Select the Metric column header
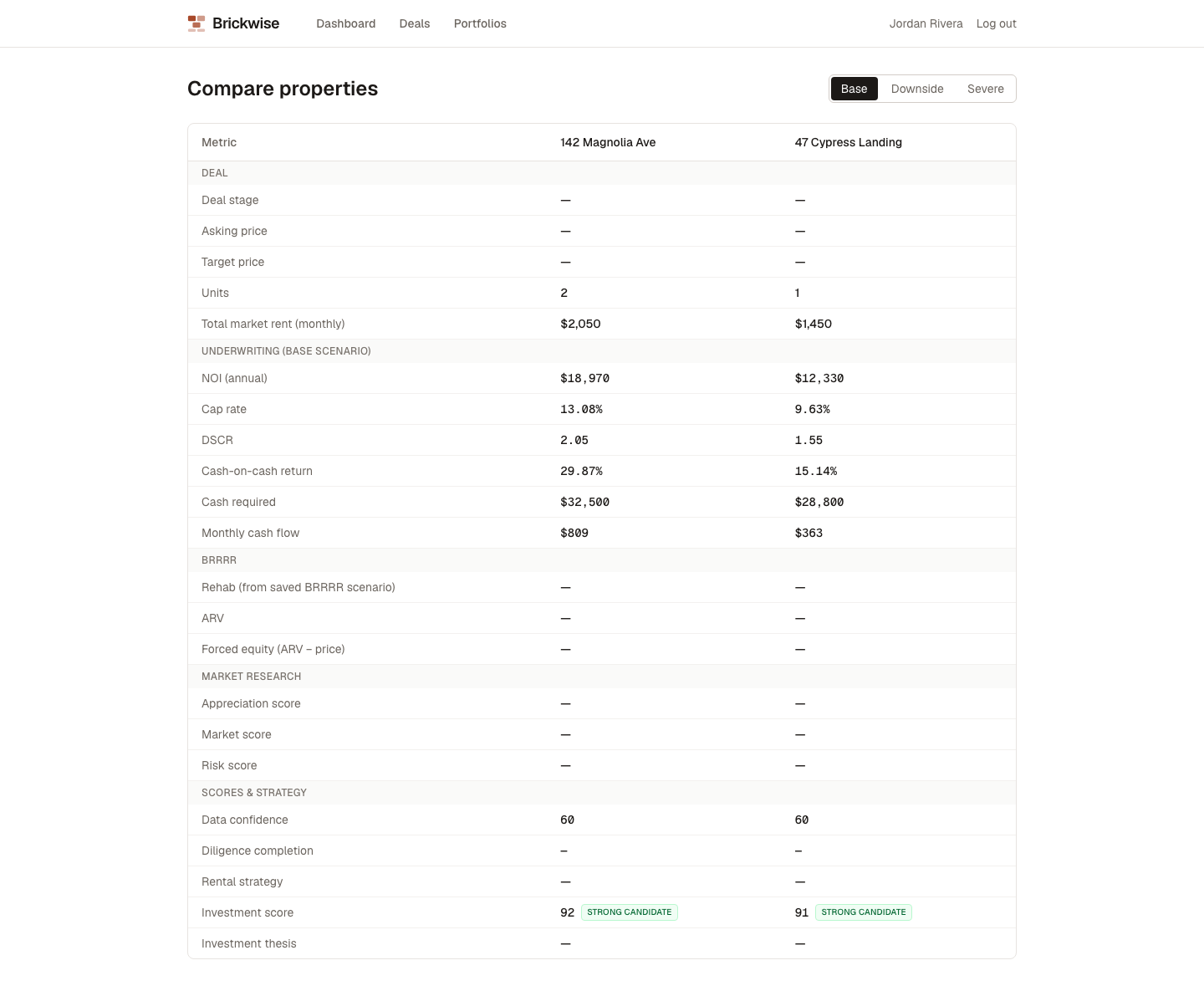This screenshot has width=1204, height=986. click(x=219, y=142)
